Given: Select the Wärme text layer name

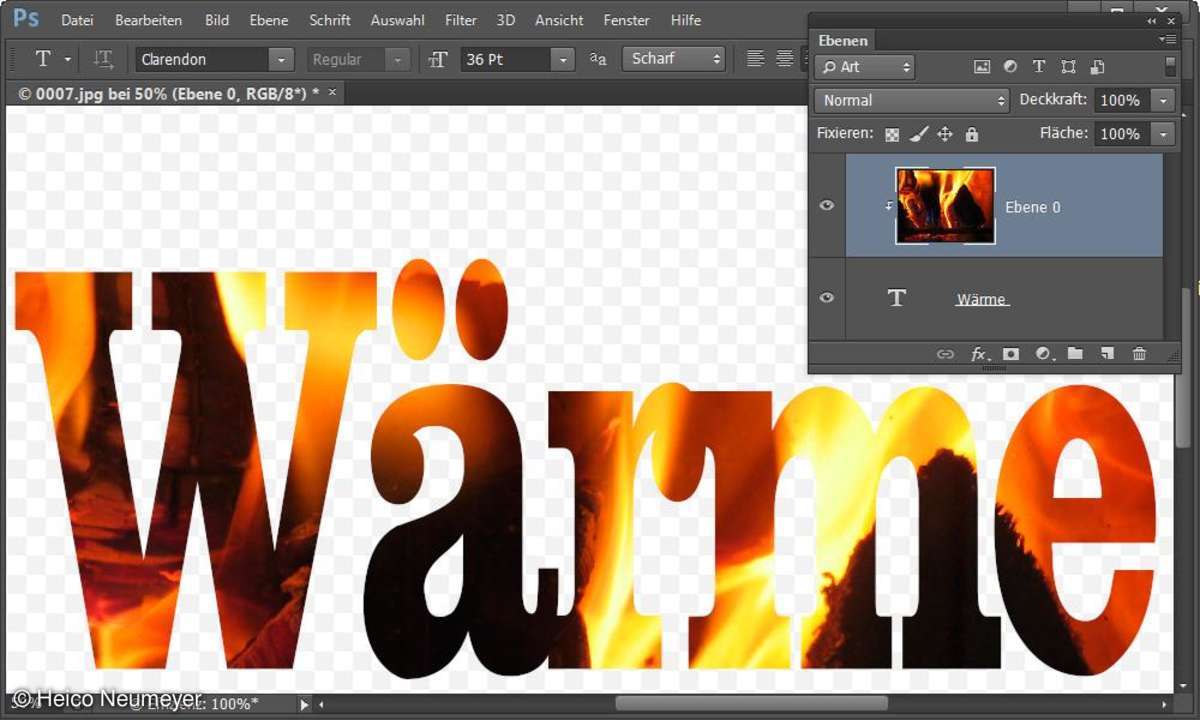Looking at the screenshot, I should point(982,299).
